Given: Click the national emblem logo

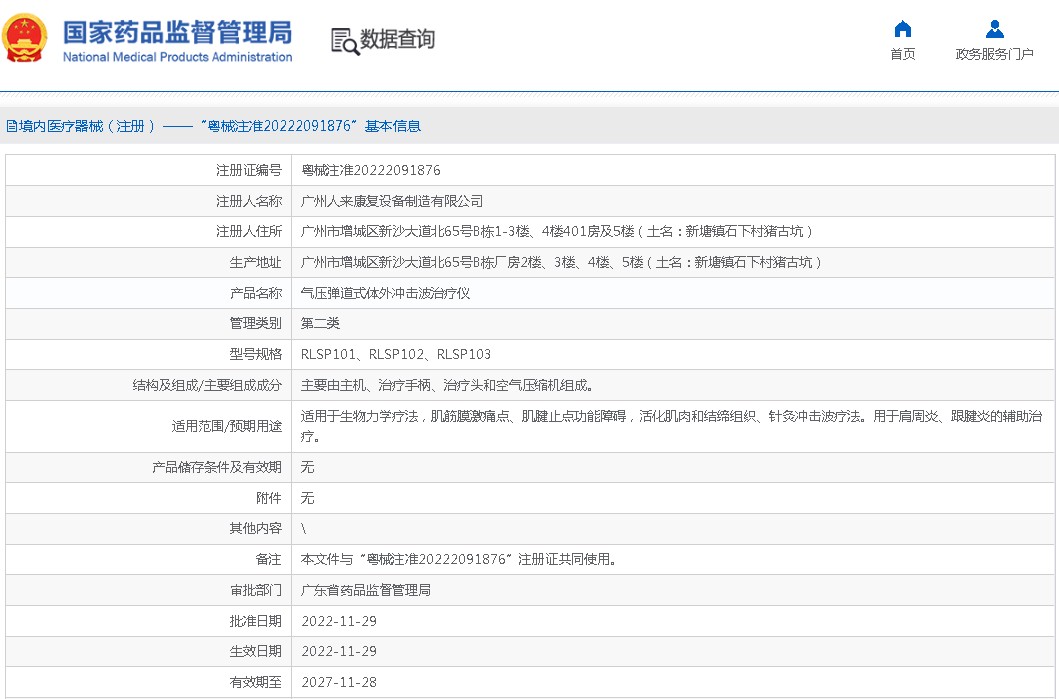Looking at the screenshot, I should pos(25,39).
